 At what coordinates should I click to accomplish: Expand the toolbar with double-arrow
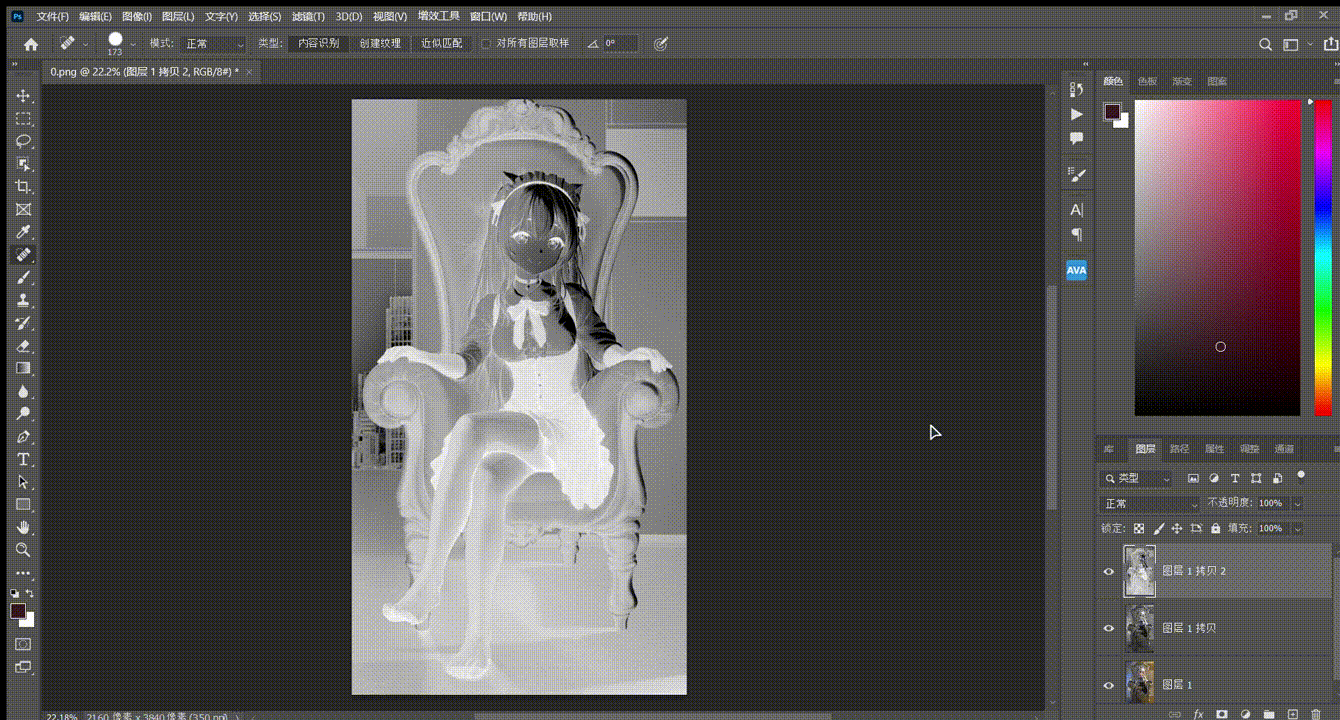pos(15,64)
